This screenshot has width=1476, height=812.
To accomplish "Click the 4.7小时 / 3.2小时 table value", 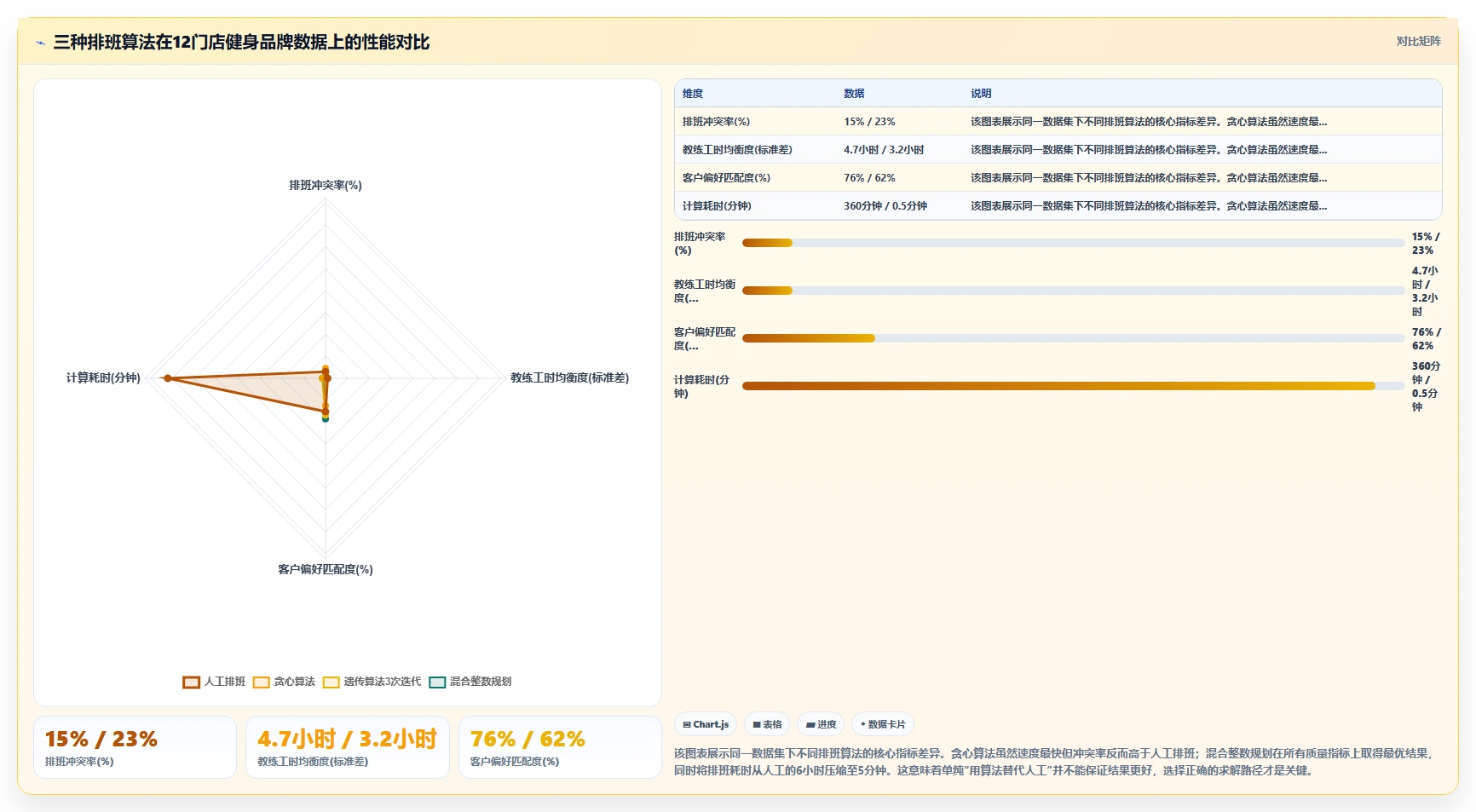I will (884, 150).
